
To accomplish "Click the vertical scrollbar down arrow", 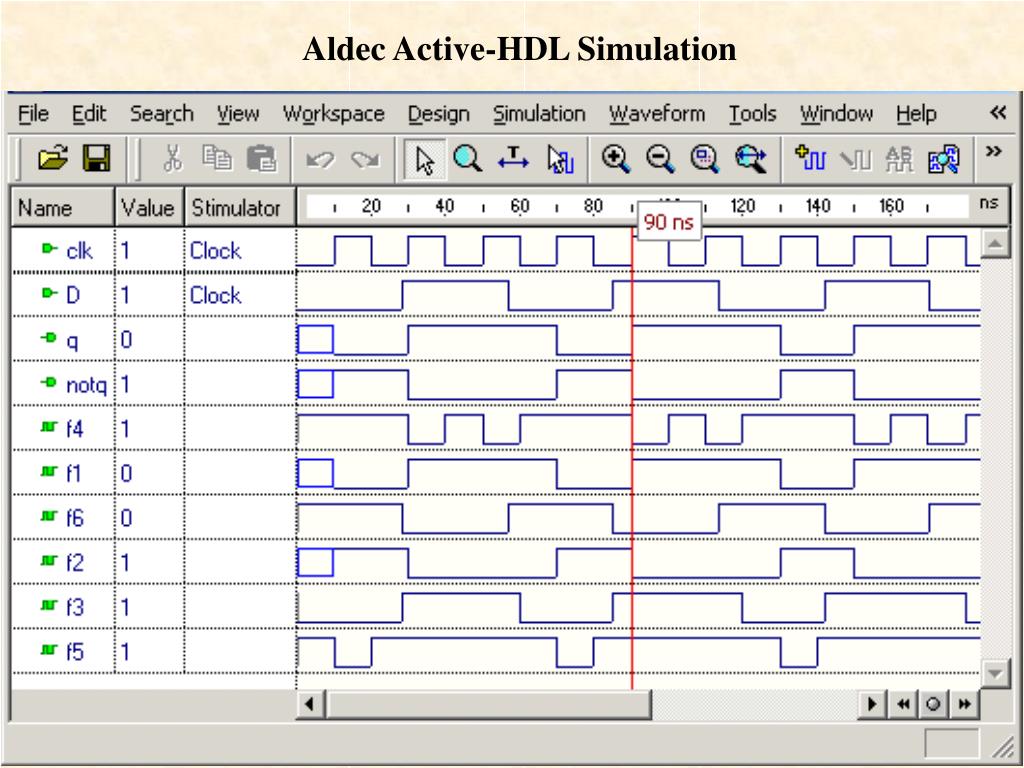I will pyautogui.click(x=995, y=675).
